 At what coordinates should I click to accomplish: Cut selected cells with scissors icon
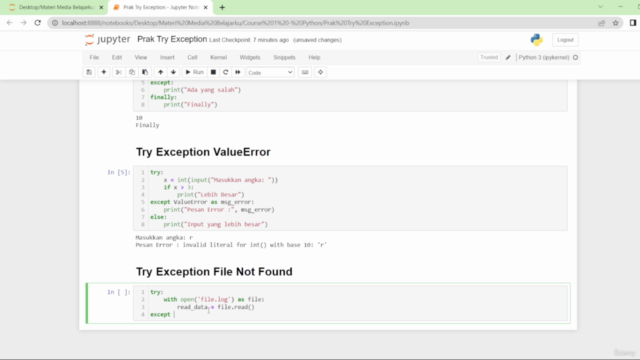pyautogui.click(x=119, y=72)
